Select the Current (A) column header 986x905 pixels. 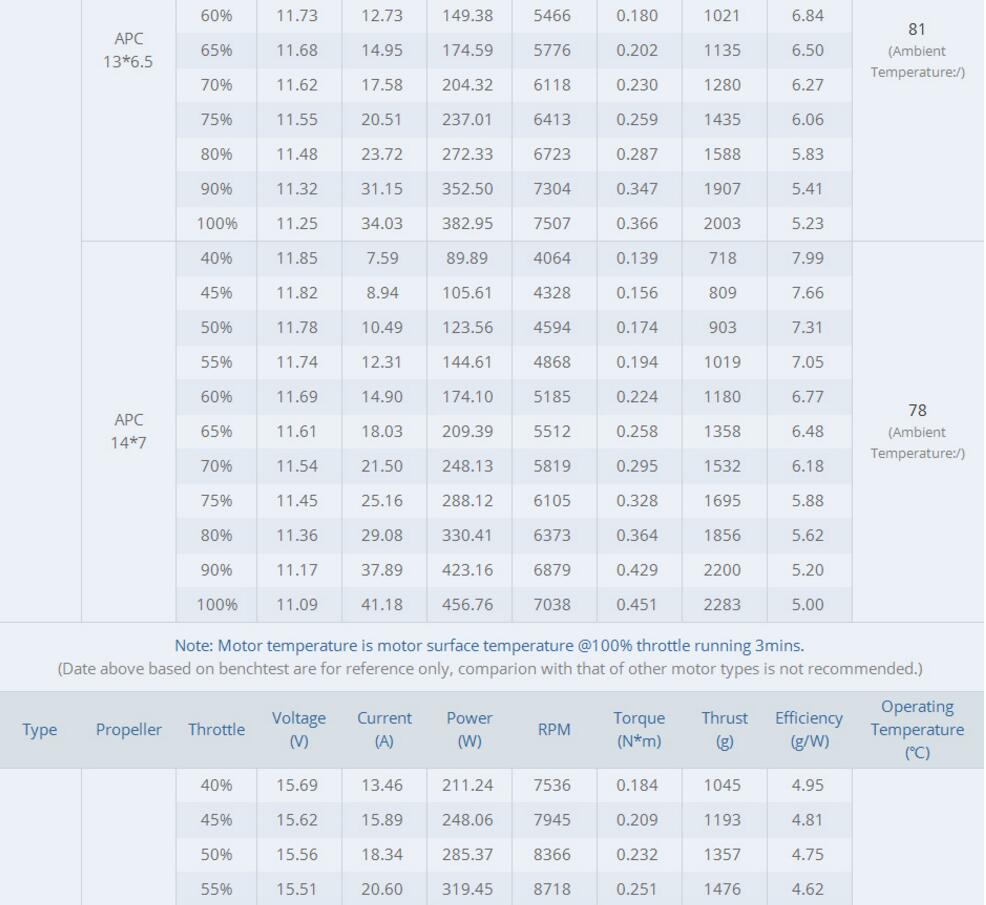point(384,730)
